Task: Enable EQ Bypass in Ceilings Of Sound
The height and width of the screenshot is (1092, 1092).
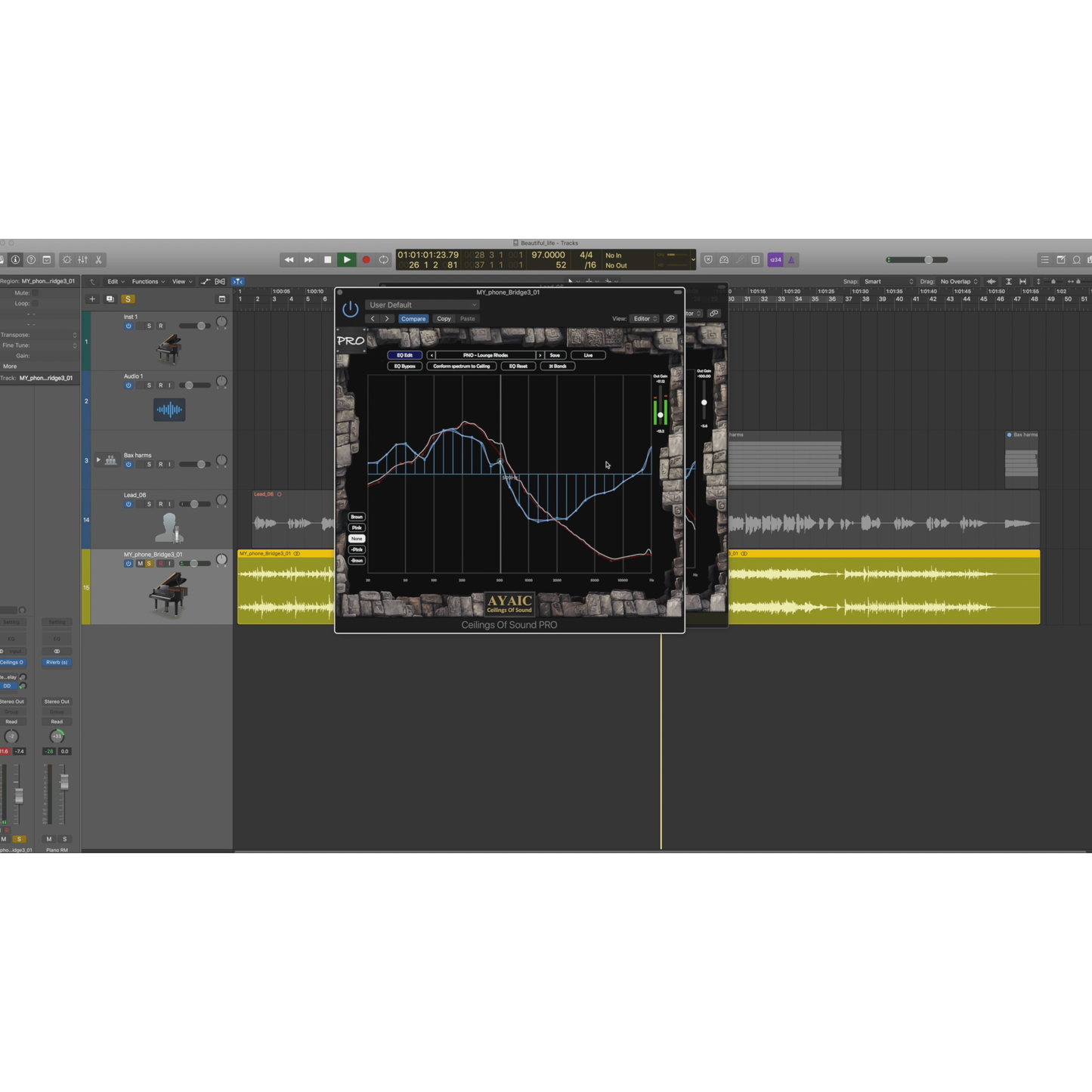Action: click(x=404, y=366)
